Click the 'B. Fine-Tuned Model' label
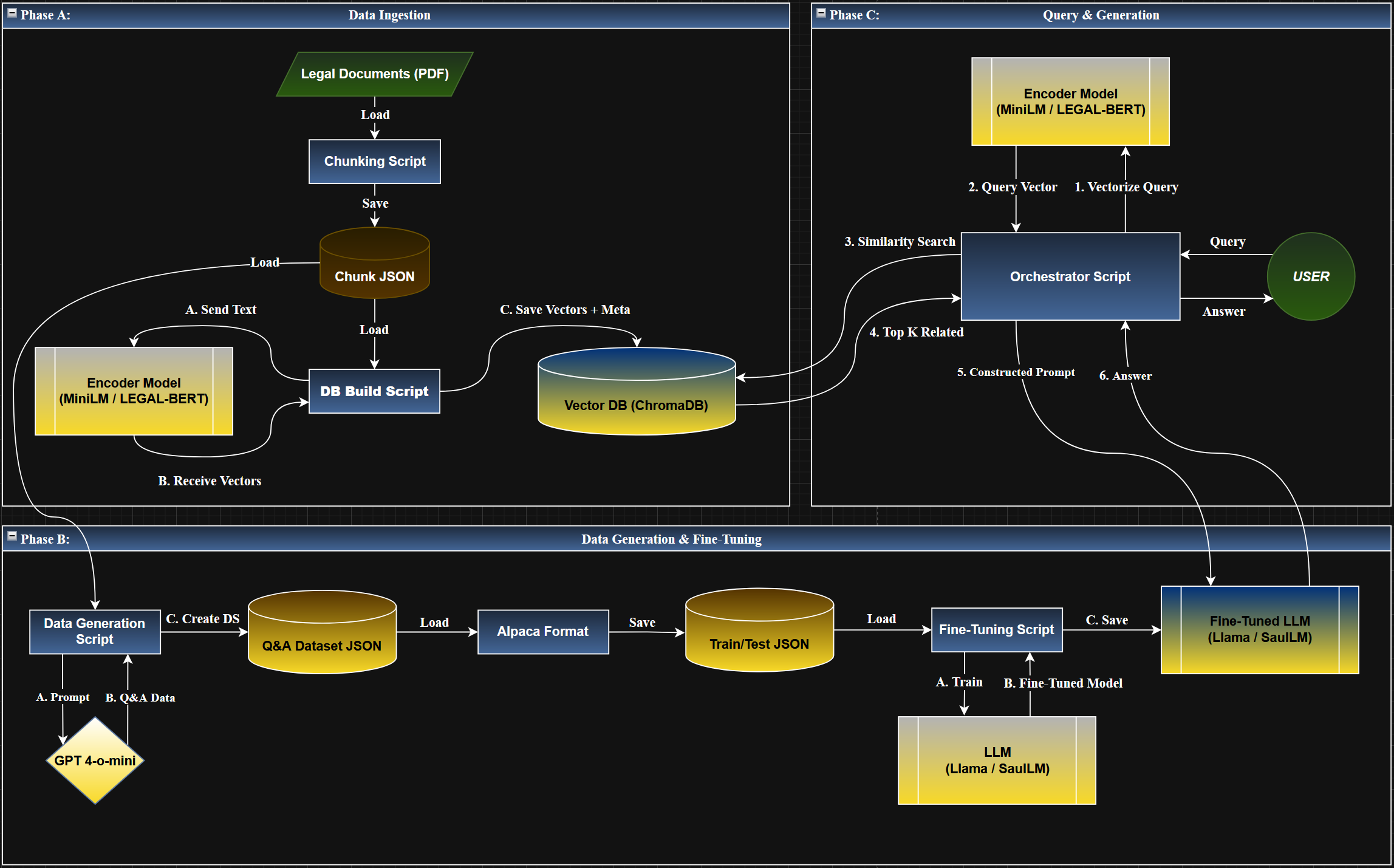 [x=1063, y=683]
